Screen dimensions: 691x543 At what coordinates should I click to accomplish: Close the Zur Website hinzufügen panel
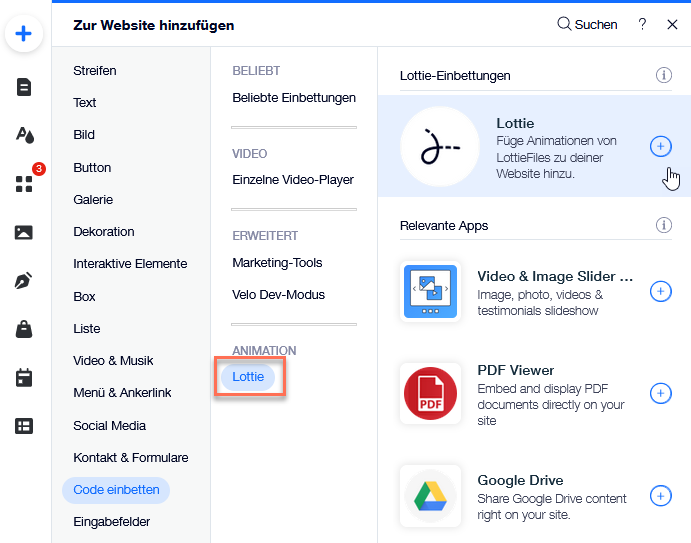tap(672, 25)
